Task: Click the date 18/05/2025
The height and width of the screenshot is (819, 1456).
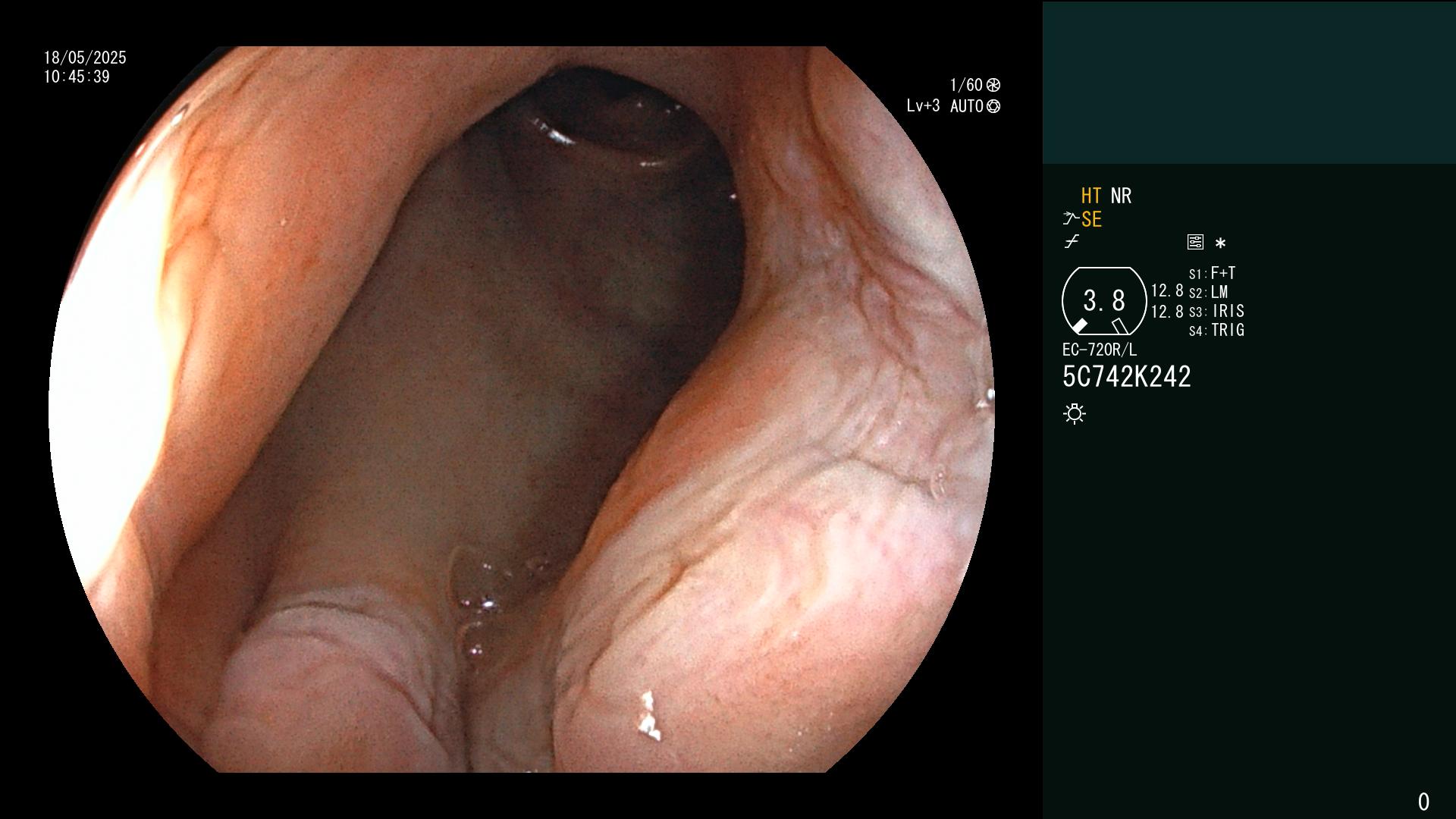Action: [x=85, y=58]
